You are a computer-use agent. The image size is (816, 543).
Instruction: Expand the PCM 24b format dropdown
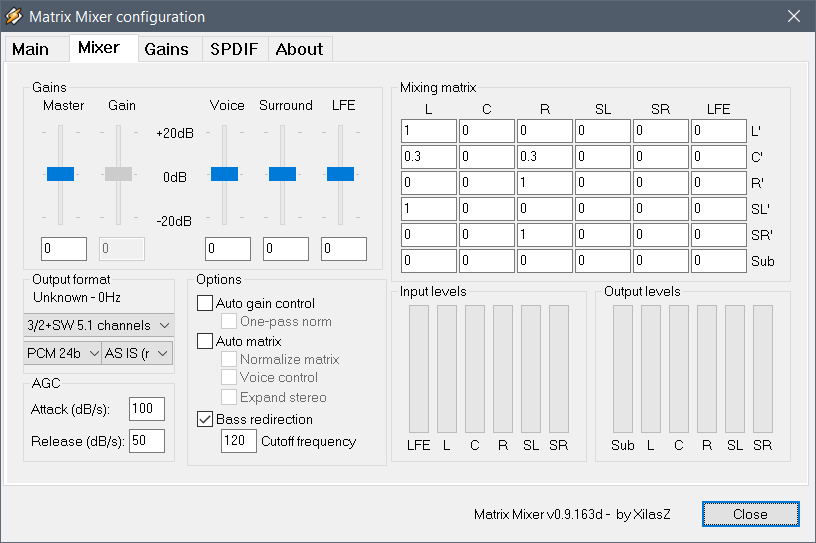[62, 353]
